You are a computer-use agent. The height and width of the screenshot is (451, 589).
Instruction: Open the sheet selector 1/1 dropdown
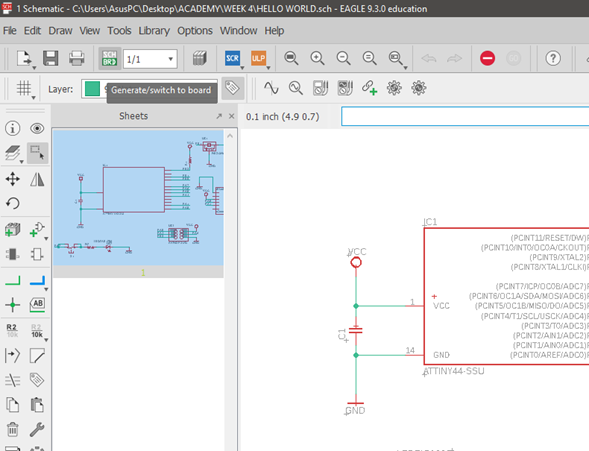[x=150, y=59]
